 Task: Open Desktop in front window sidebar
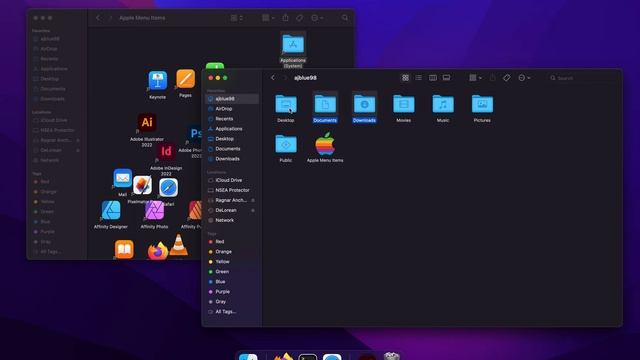pos(232,139)
